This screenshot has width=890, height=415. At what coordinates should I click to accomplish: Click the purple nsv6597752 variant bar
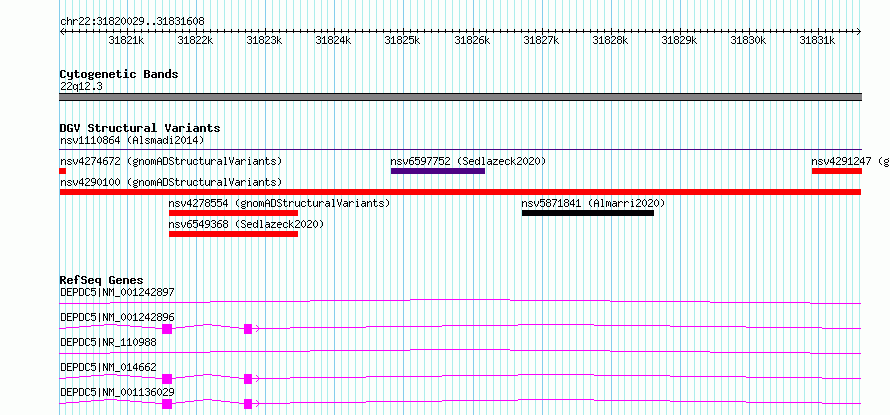[x=438, y=171]
